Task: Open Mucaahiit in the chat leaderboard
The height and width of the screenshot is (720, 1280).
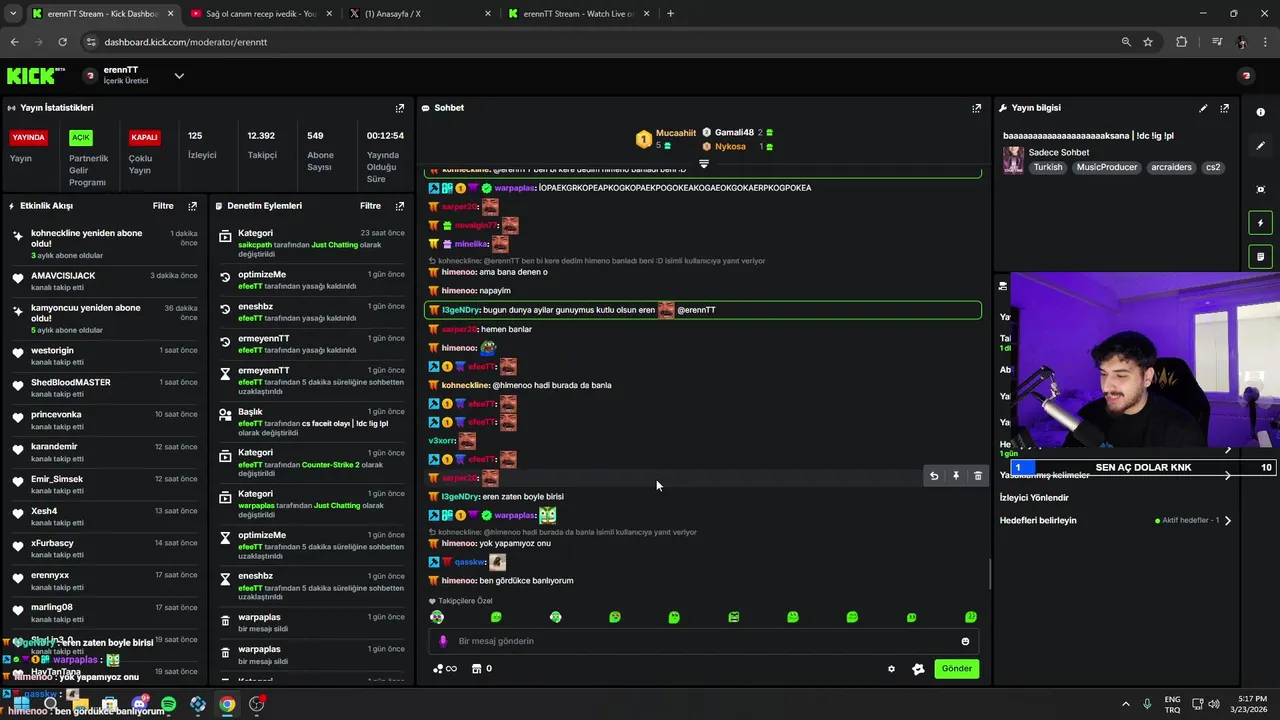Action: click(676, 133)
